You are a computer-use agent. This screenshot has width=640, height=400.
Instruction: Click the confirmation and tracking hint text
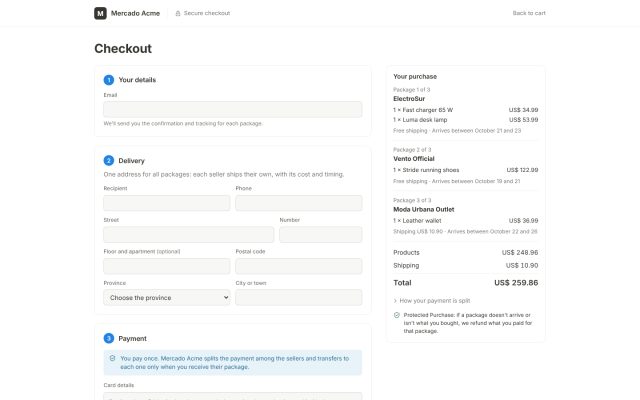pos(183,123)
